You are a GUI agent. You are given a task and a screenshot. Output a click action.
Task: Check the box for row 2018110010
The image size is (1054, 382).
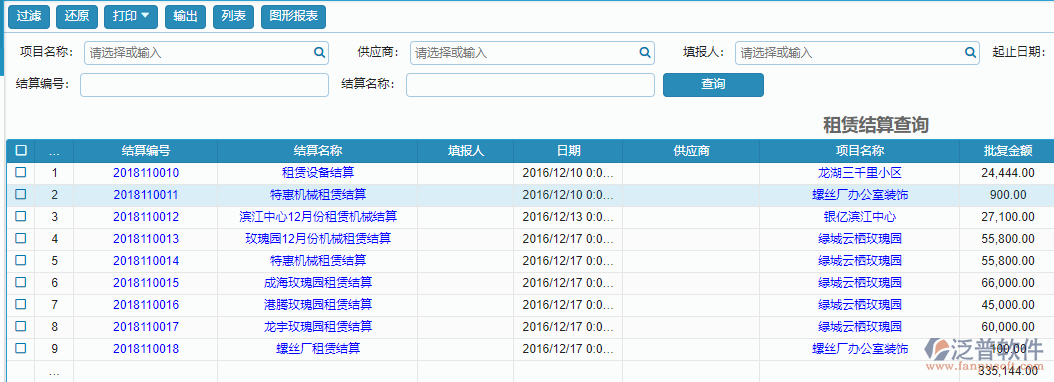[21, 172]
